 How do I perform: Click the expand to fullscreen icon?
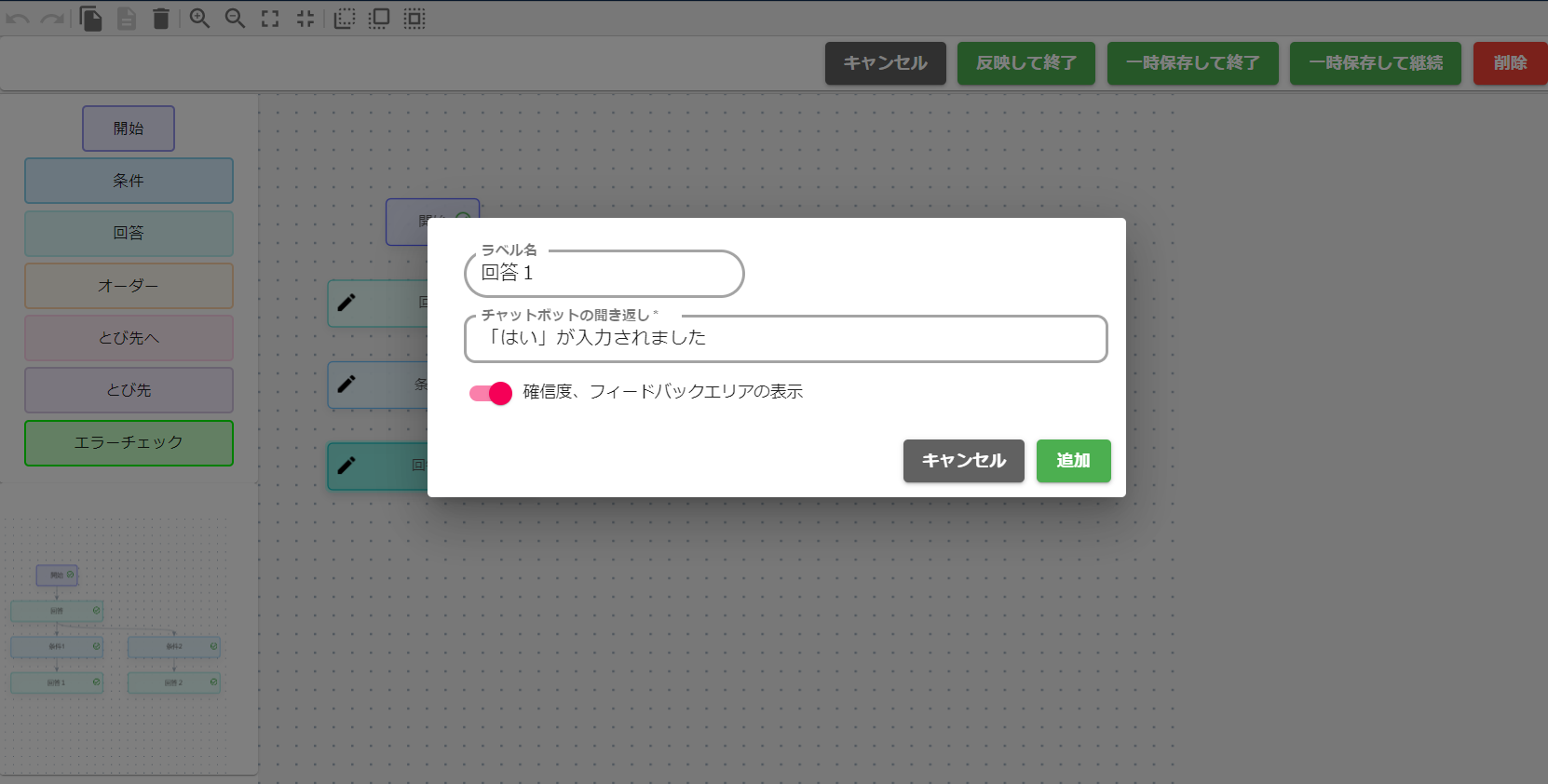click(x=270, y=19)
